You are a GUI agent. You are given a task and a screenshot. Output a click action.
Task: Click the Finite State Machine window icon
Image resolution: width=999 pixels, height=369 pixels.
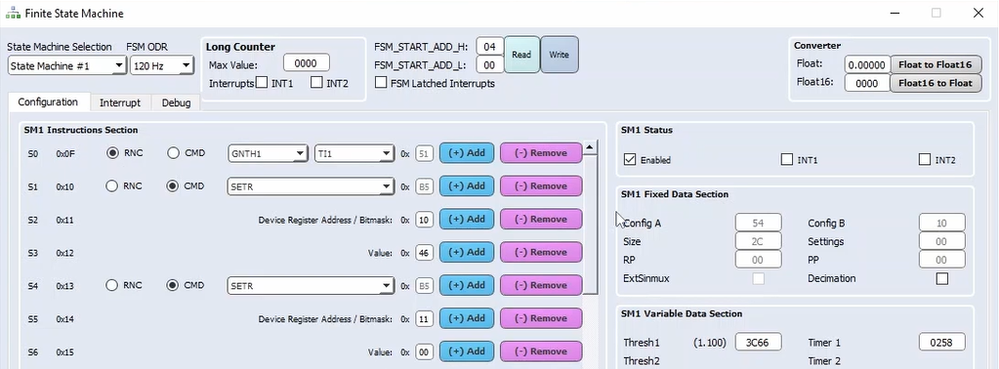(x=12, y=13)
